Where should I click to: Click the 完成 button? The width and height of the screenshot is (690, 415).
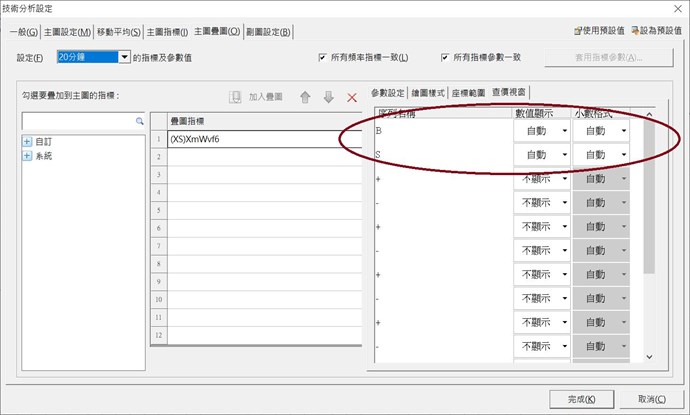pos(582,397)
